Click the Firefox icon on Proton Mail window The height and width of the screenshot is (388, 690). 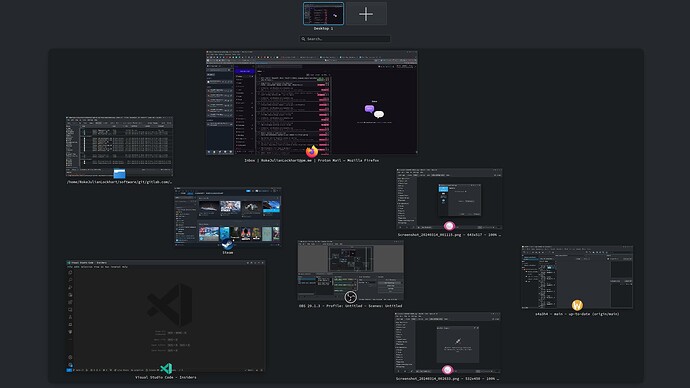click(x=312, y=151)
